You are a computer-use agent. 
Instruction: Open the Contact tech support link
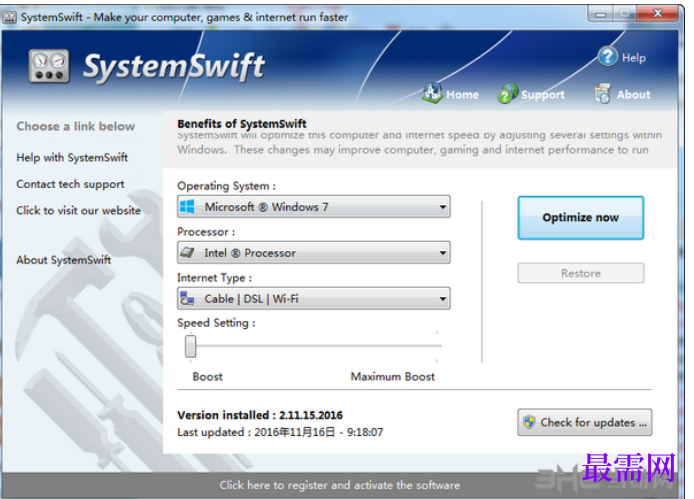[70, 184]
